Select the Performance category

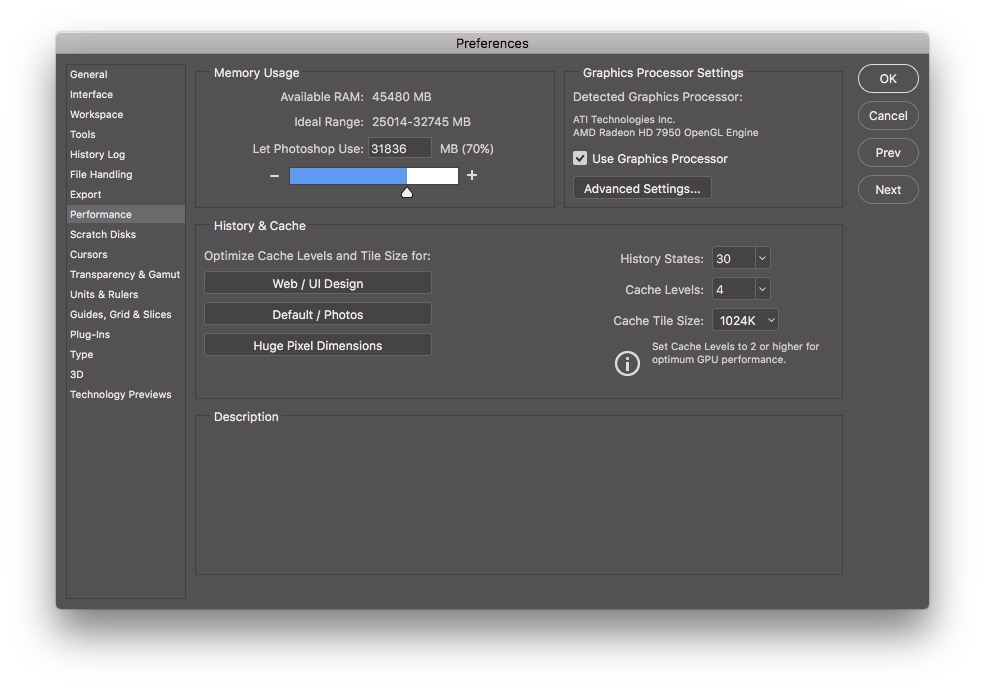coord(126,214)
